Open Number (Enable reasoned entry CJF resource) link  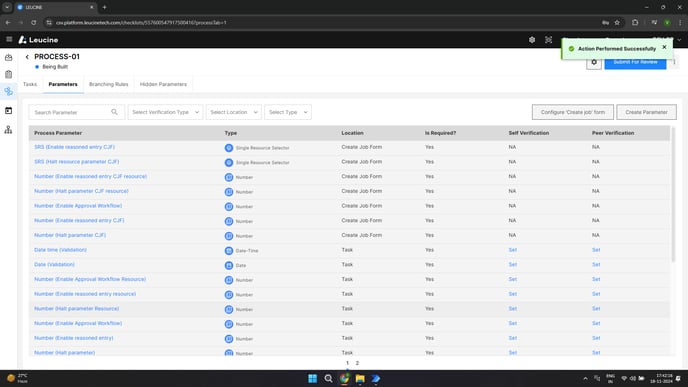point(90,176)
